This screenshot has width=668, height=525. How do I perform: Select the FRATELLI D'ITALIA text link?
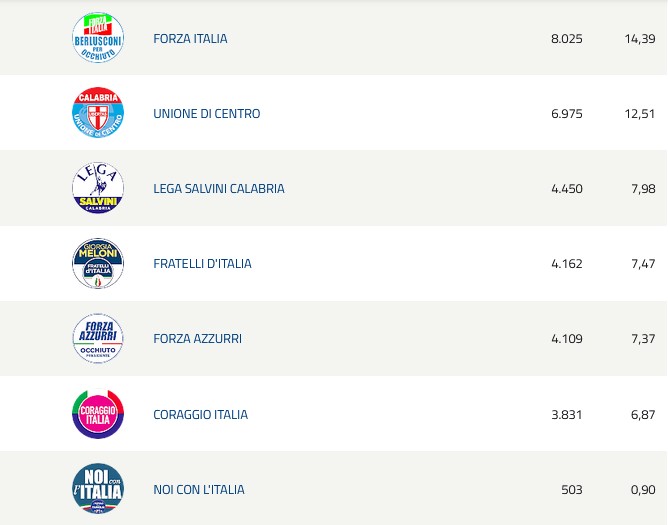(x=202, y=264)
